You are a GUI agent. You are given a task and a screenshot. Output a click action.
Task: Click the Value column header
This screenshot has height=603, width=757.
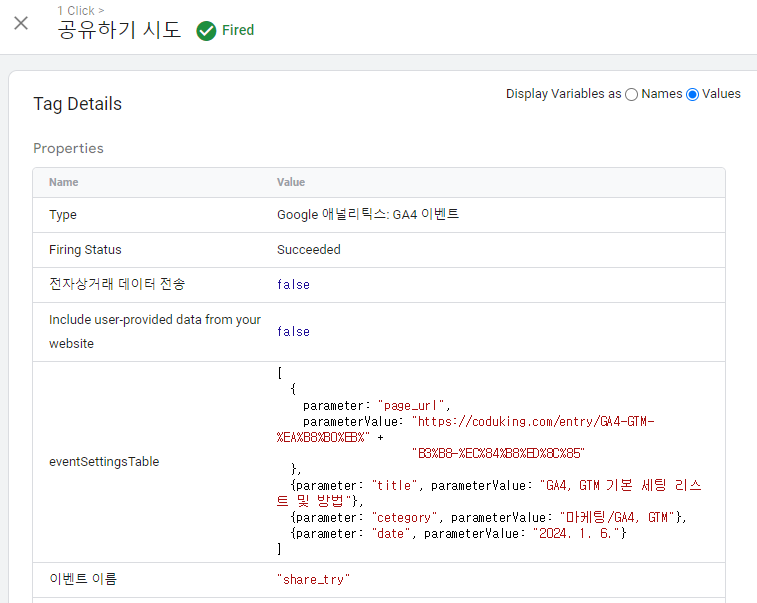(x=291, y=182)
